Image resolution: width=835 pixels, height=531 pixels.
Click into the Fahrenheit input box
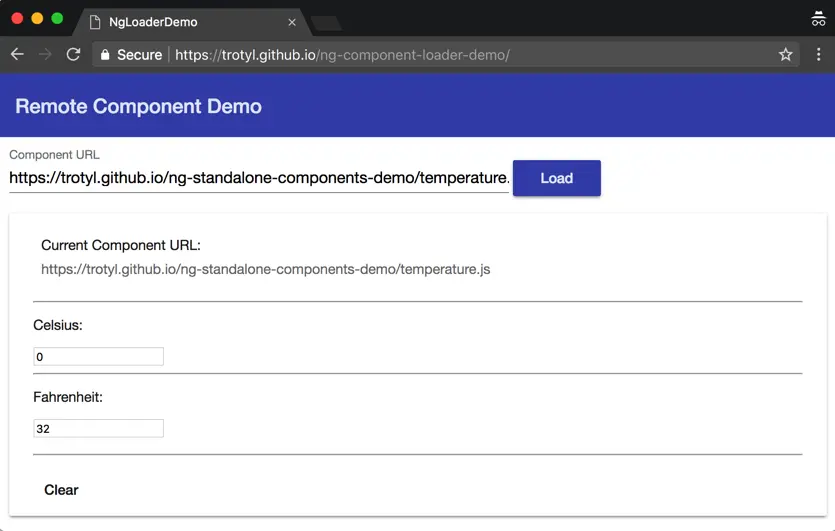pyautogui.click(x=98, y=429)
